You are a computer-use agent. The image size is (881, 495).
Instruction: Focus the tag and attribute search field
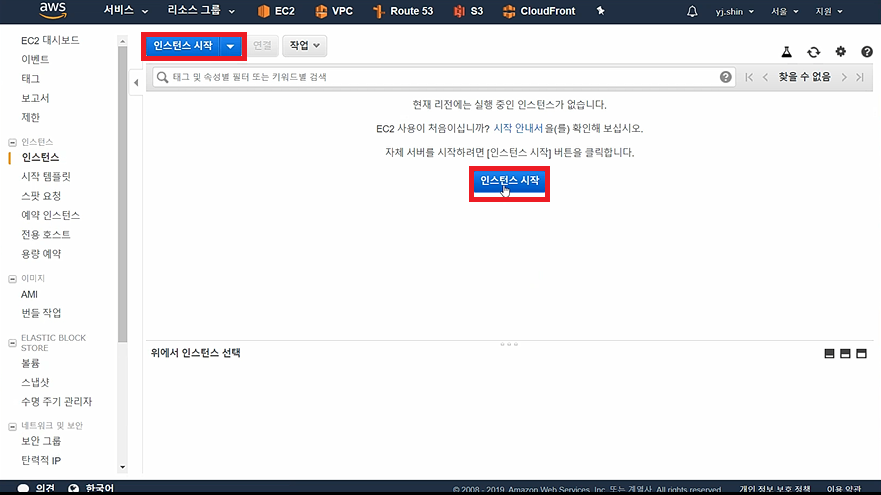pyautogui.click(x=443, y=77)
